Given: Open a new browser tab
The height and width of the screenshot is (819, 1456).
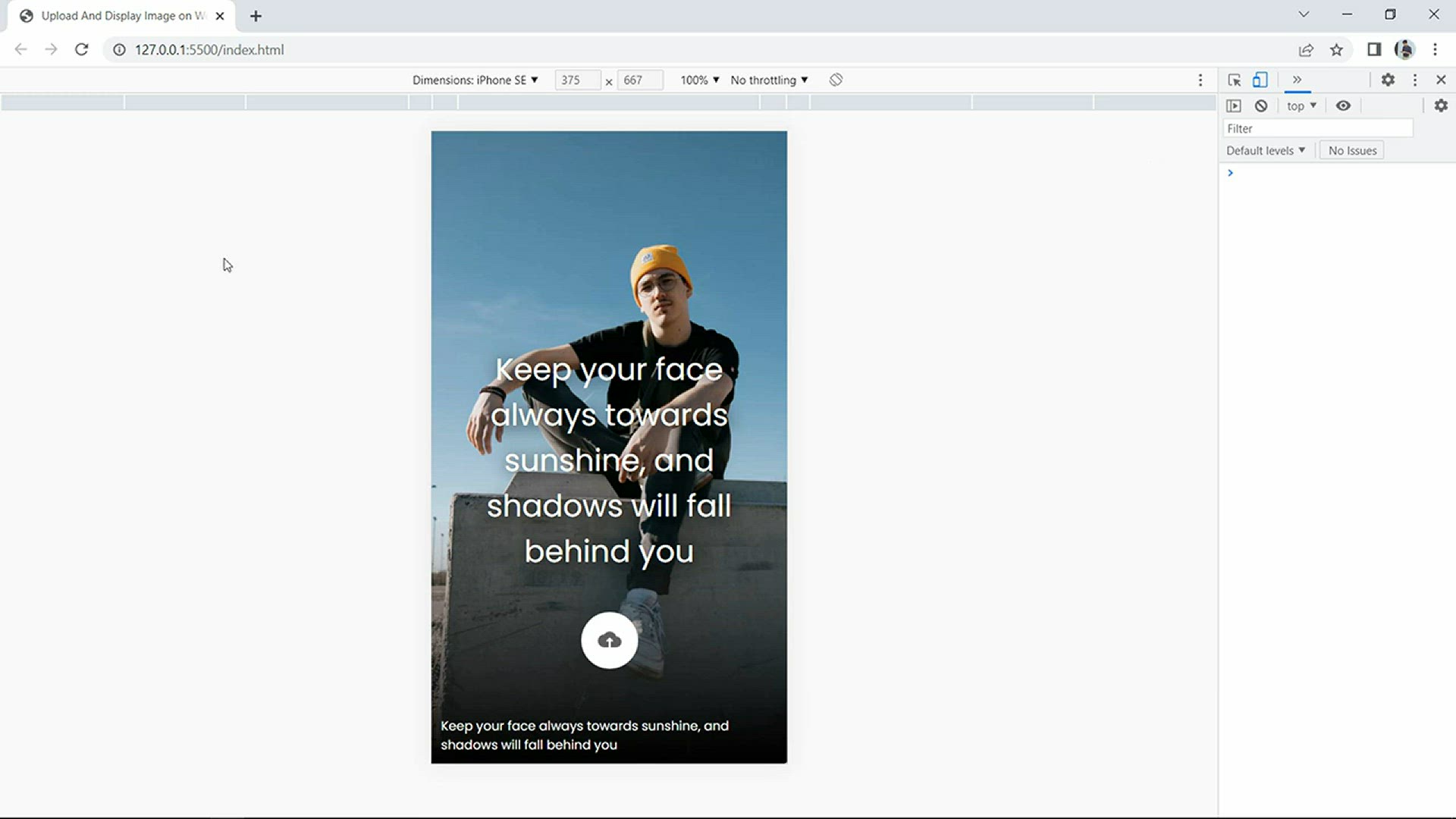Looking at the screenshot, I should (256, 15).
